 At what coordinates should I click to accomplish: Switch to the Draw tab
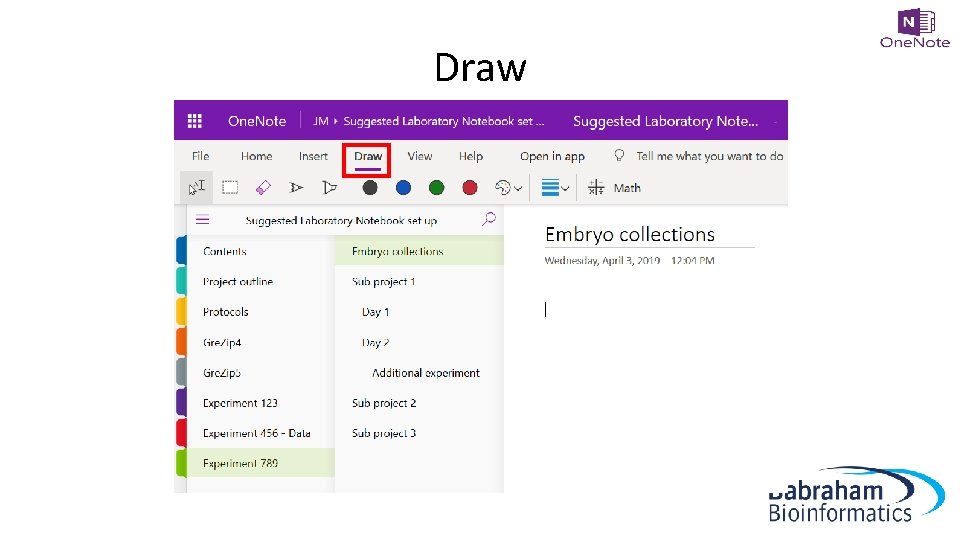click(x=367, y=156)
